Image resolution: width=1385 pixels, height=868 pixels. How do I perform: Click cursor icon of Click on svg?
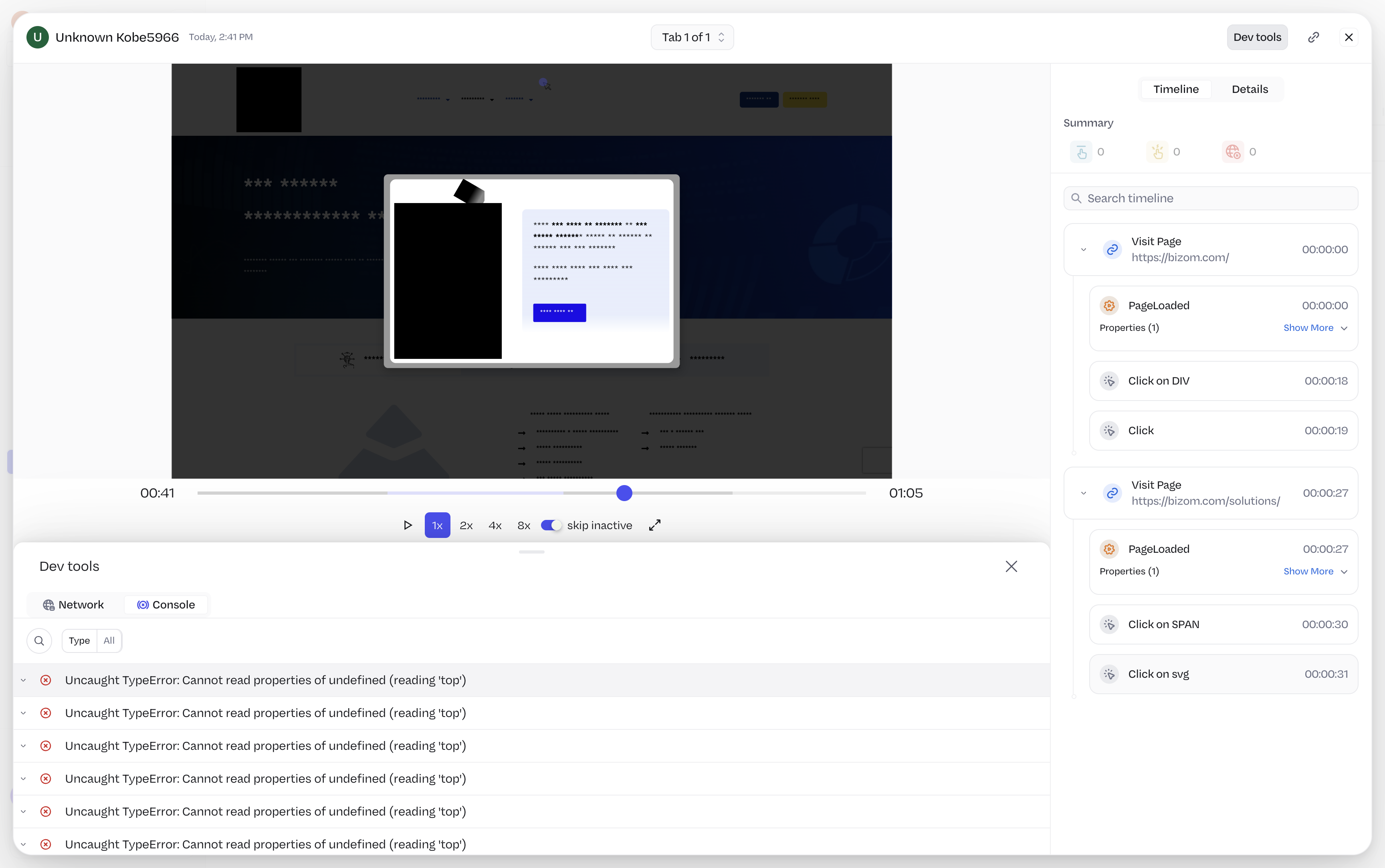tap(1109, 674)
